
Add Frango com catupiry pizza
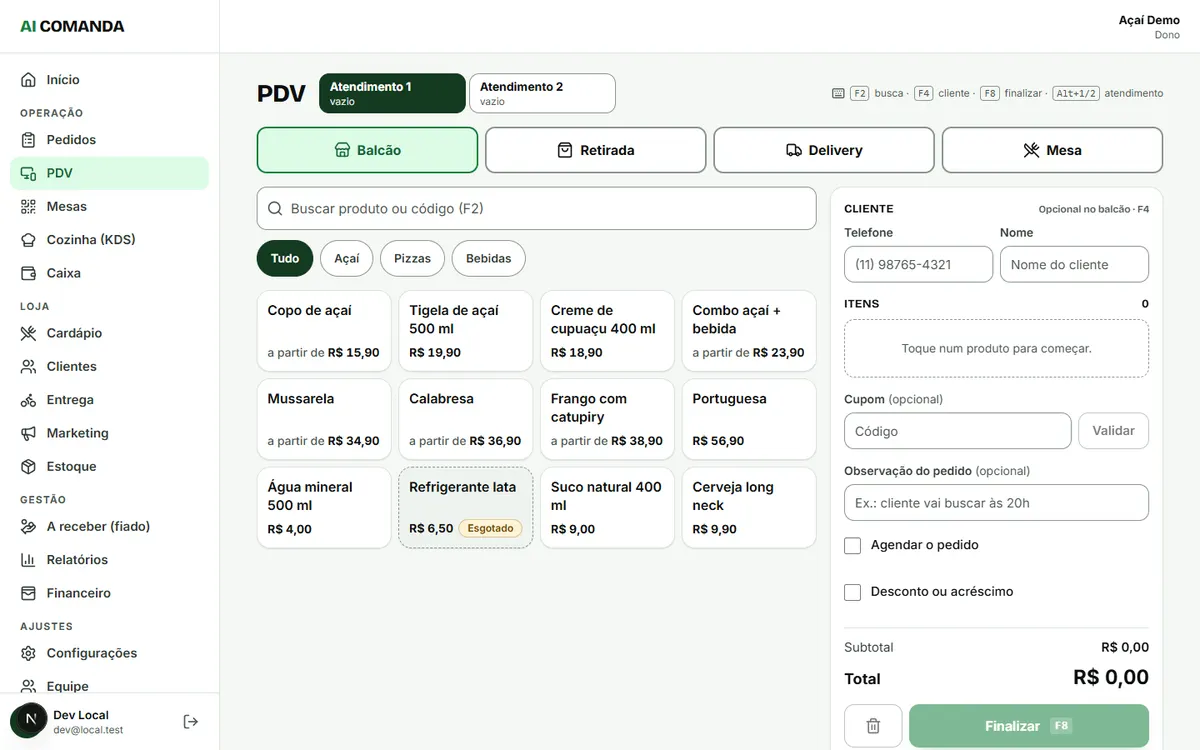coord(607,419)
